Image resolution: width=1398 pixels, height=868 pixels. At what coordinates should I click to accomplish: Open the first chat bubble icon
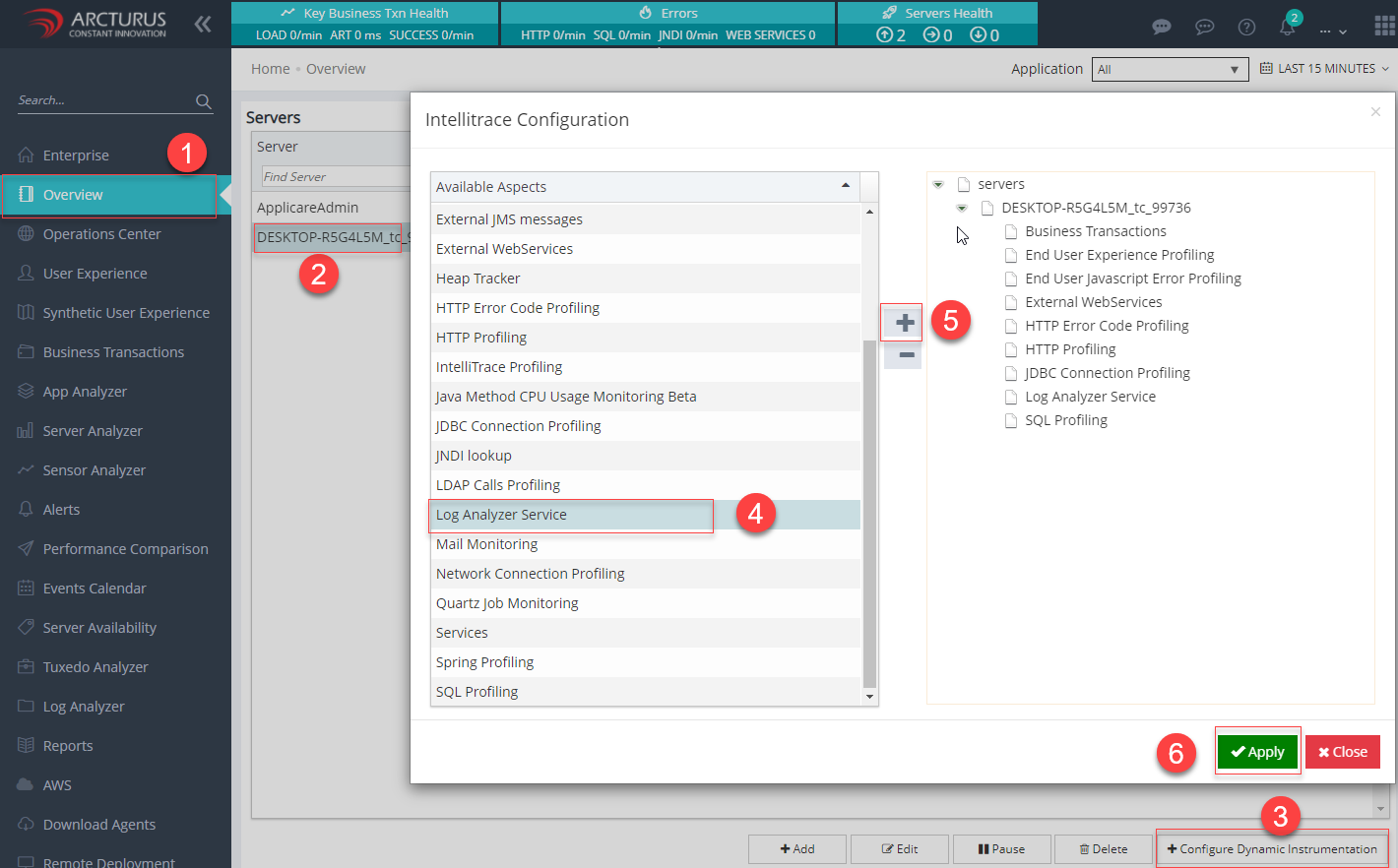(1162, 27)
